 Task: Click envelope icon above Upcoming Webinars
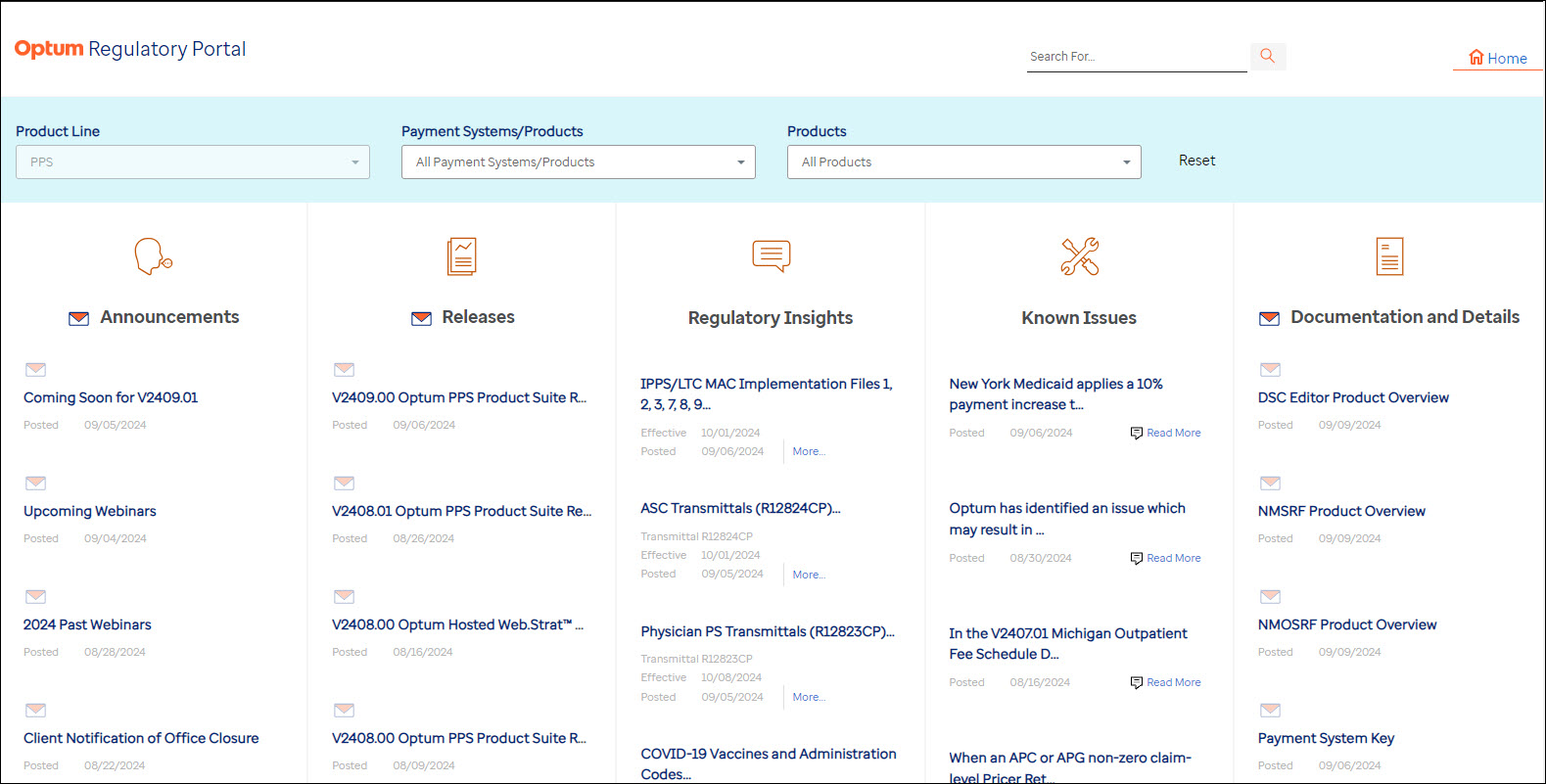pyautogui.click(x=36, y=483)
